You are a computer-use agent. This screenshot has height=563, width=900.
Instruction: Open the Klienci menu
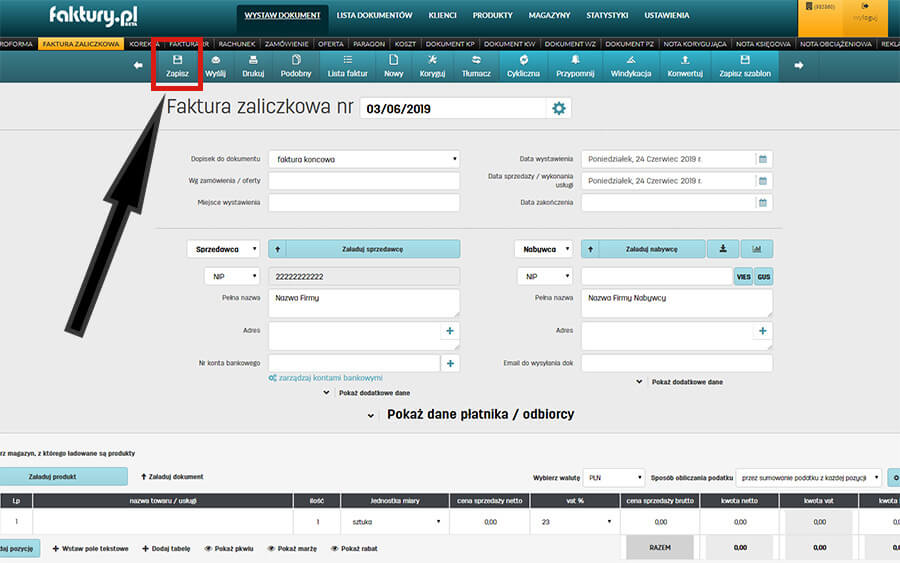443,16
